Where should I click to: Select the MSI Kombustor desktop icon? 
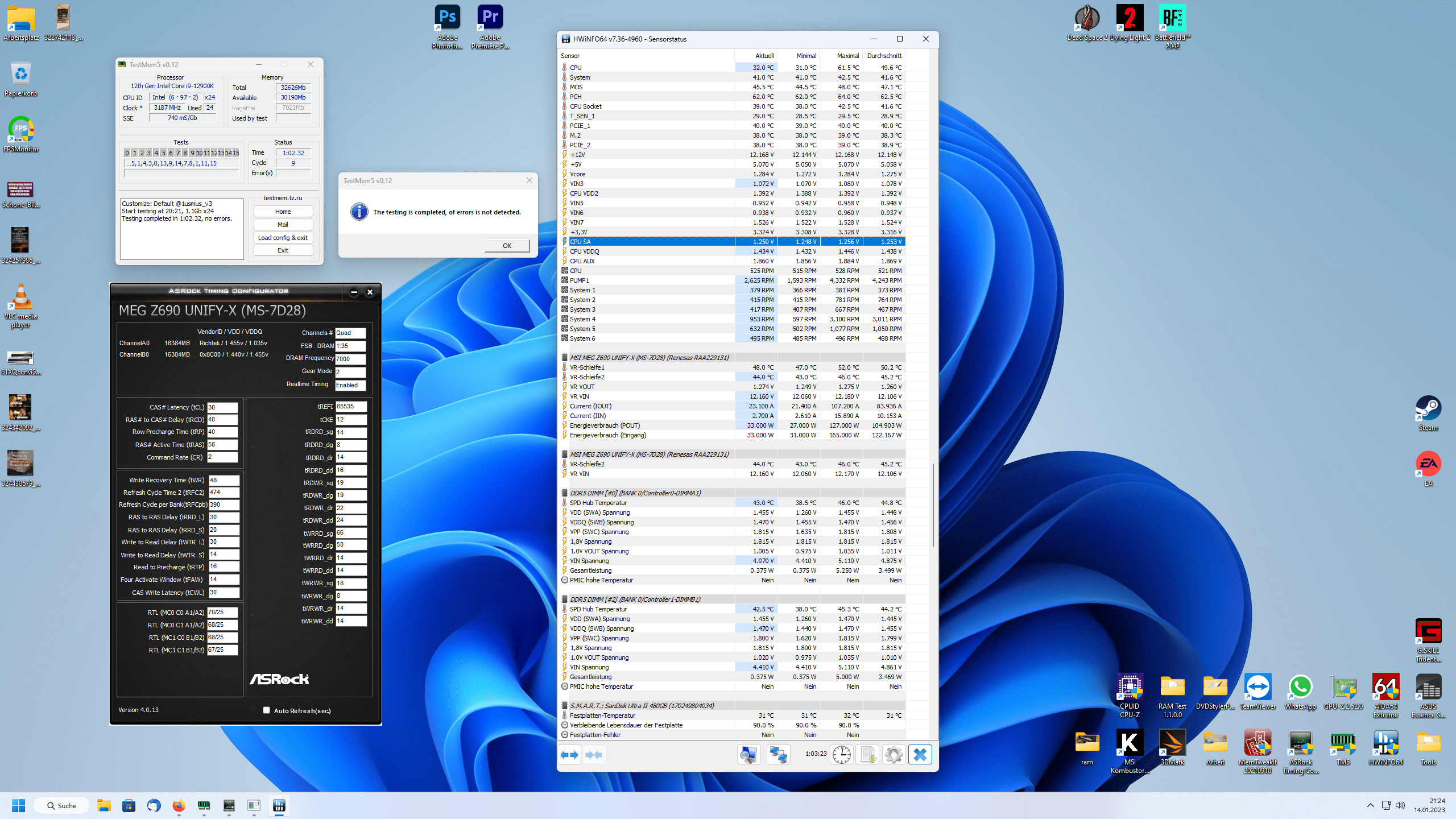click(x=1130, y=752)
